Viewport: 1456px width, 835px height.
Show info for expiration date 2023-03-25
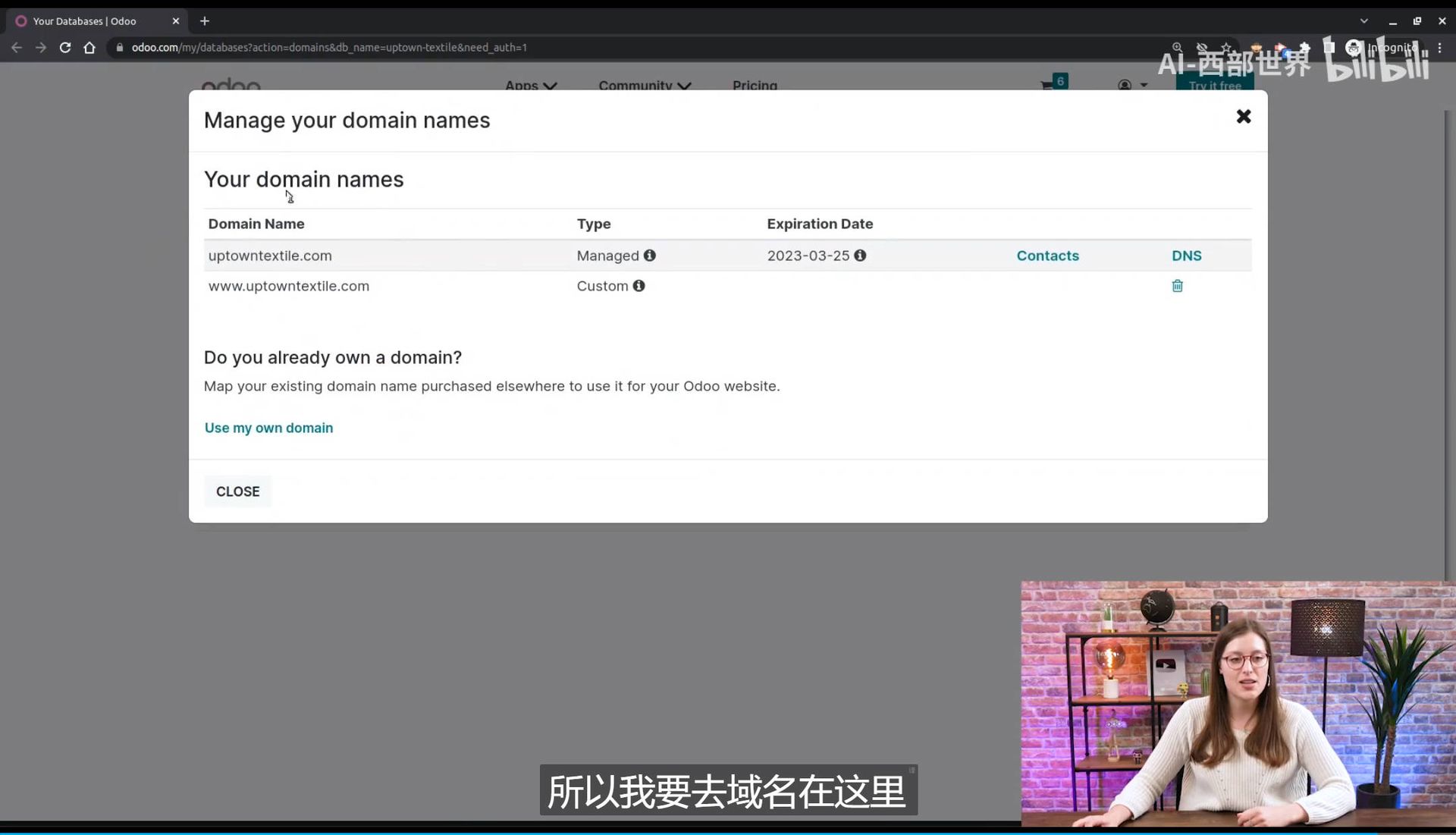click(x=860, y=256)
